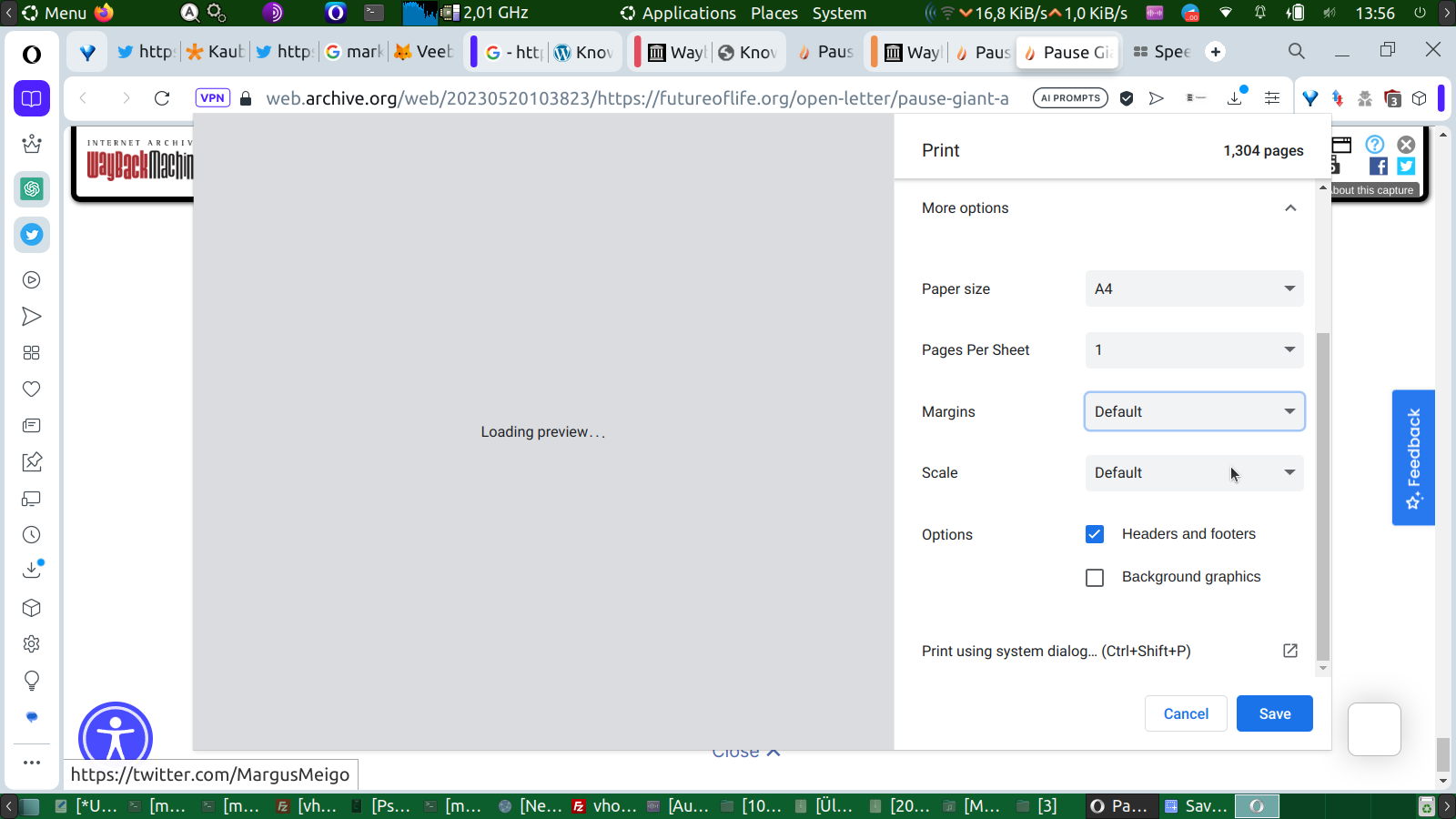Open the accessibility widget on the page

click(116, 733)
